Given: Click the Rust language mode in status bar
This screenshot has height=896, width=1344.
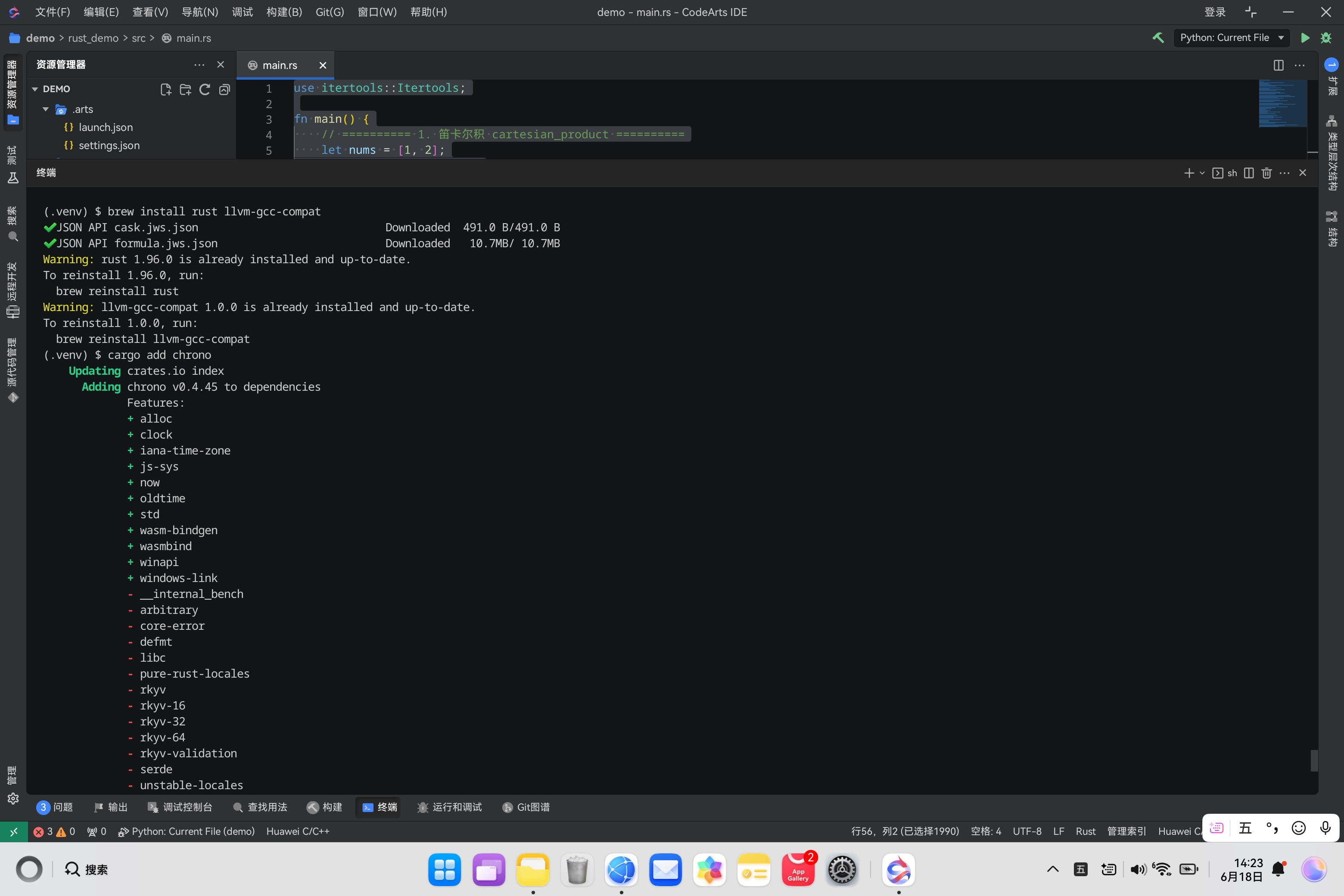Looking at the screenshot, I should 1085,831.
